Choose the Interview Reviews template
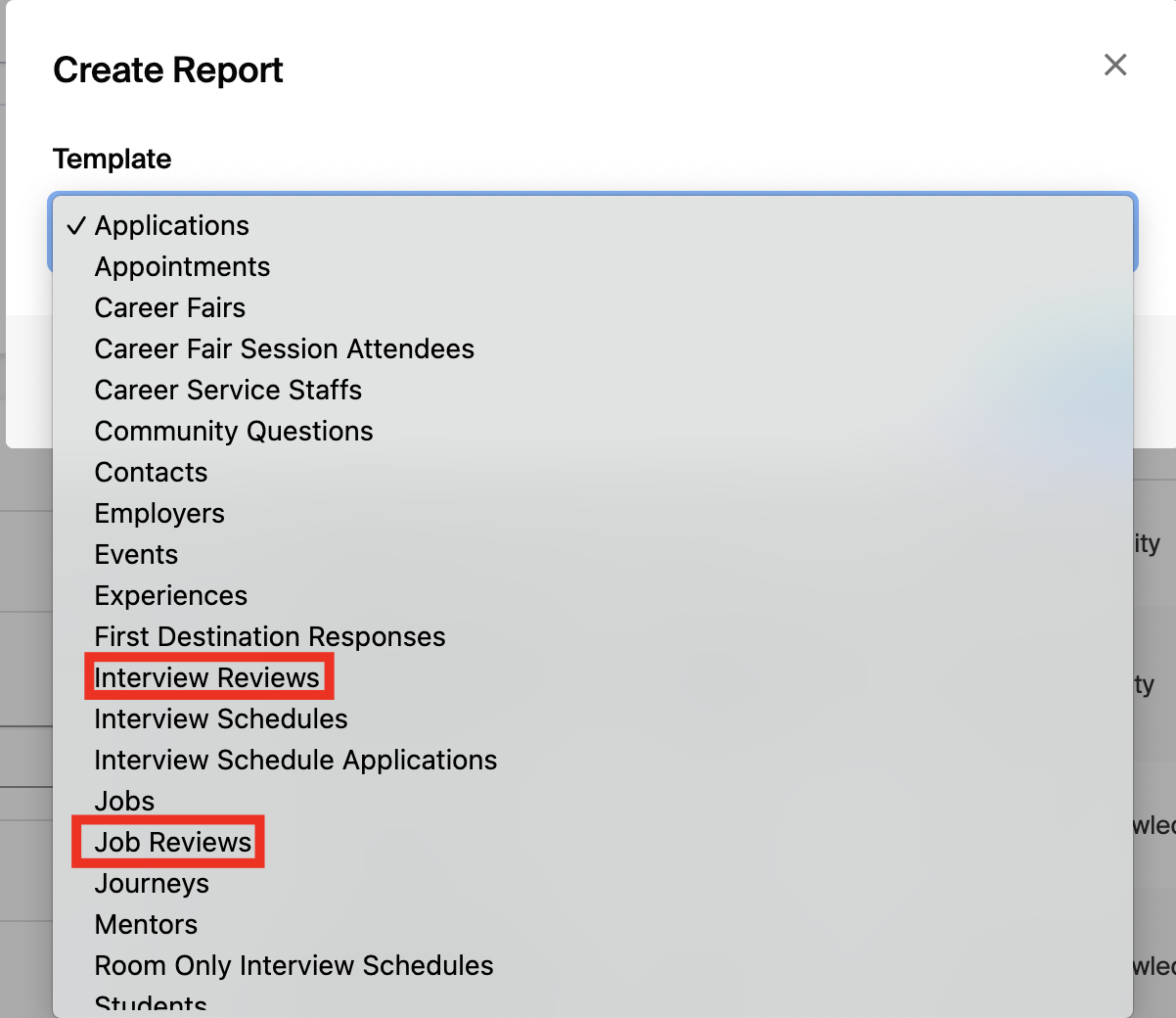 pos(593,677)
